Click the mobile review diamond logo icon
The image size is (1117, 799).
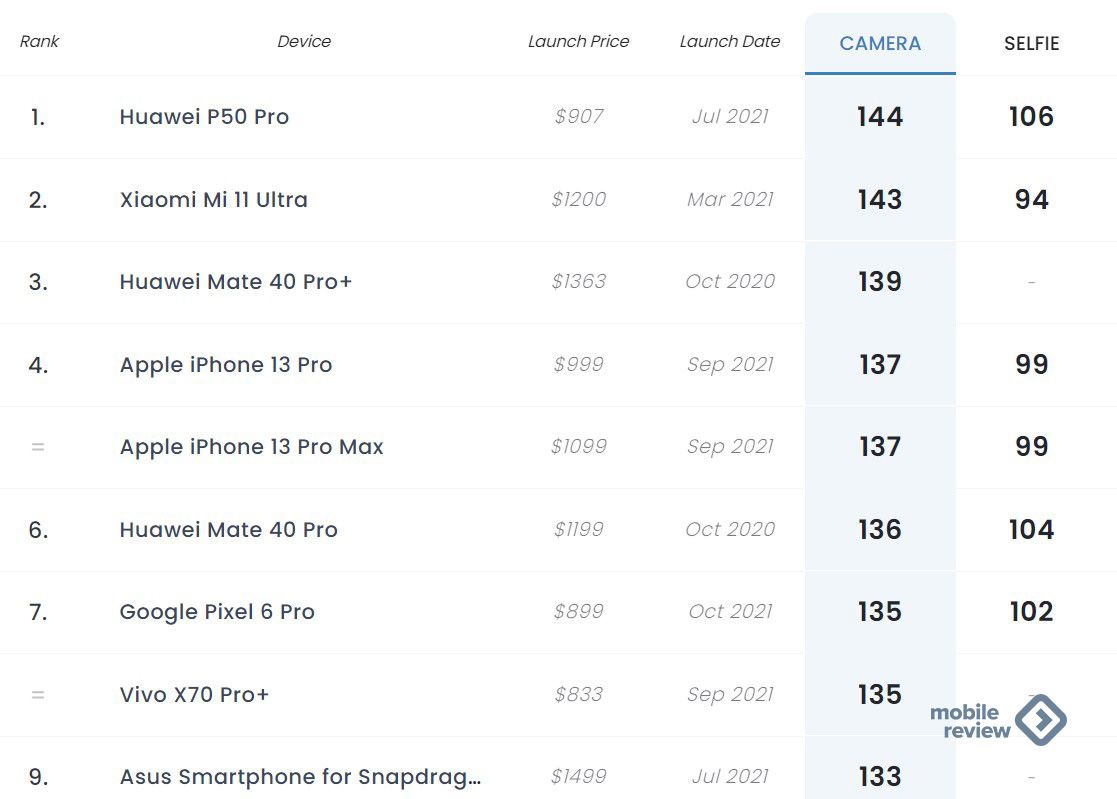click(x=1041, y=720)
